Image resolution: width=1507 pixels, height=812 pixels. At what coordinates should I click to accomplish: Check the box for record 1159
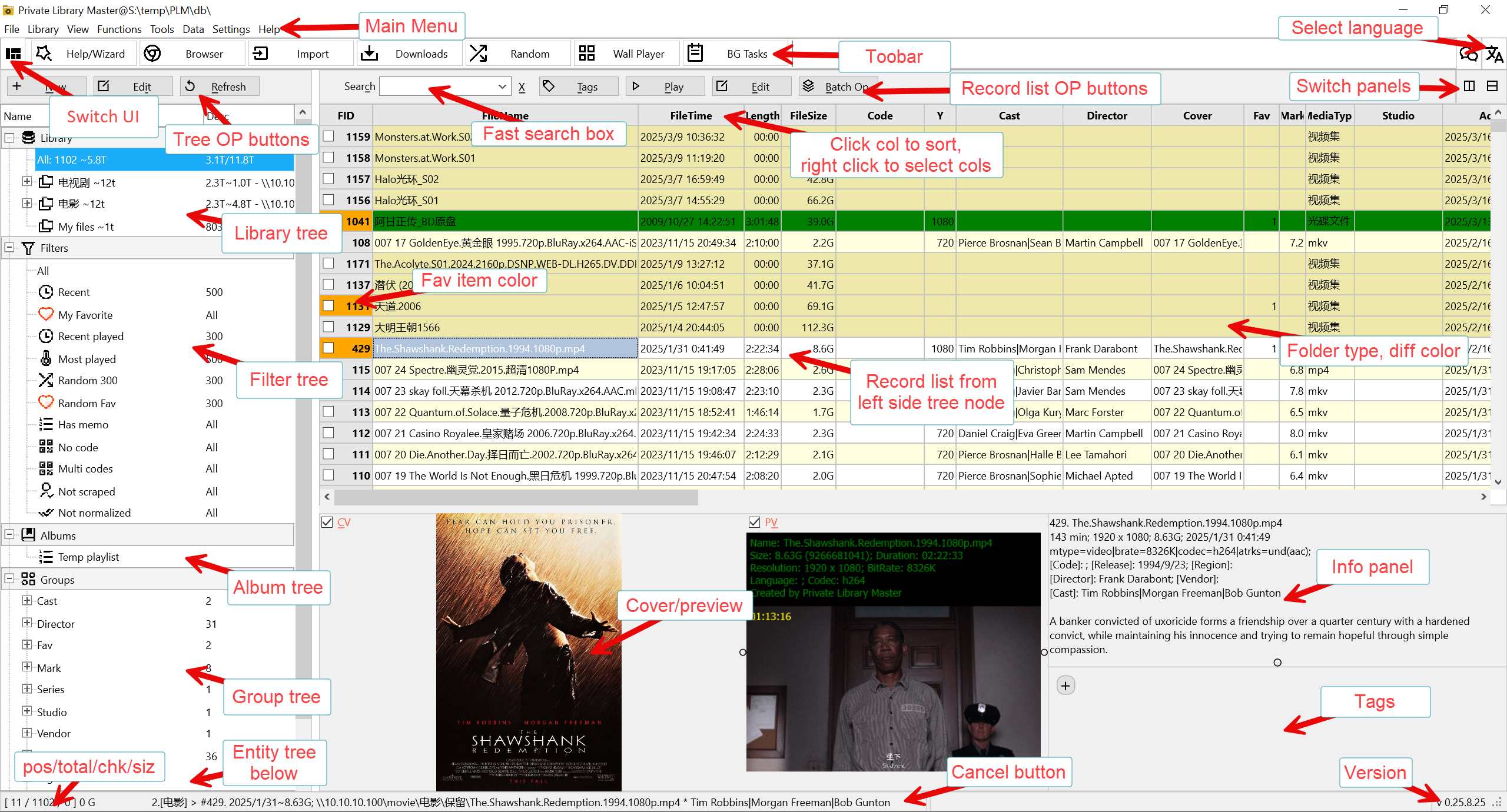329,137
